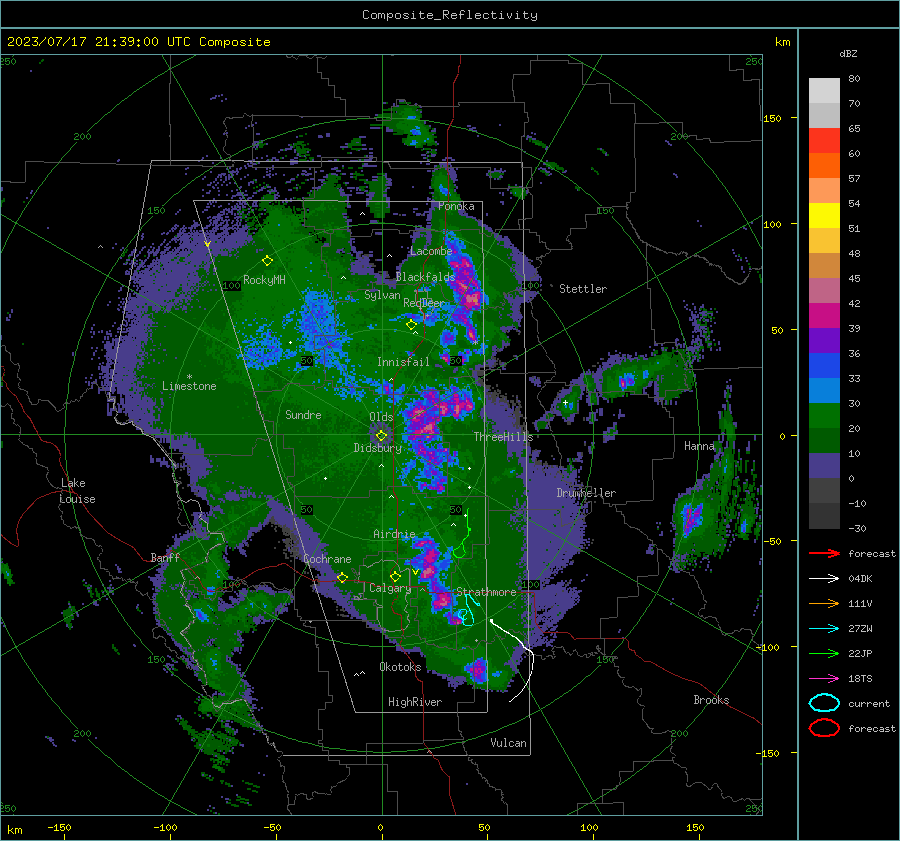Click the yellow 54 dBZ color swatch
Viewport: 900px width, 841px height.
point(824,215)
